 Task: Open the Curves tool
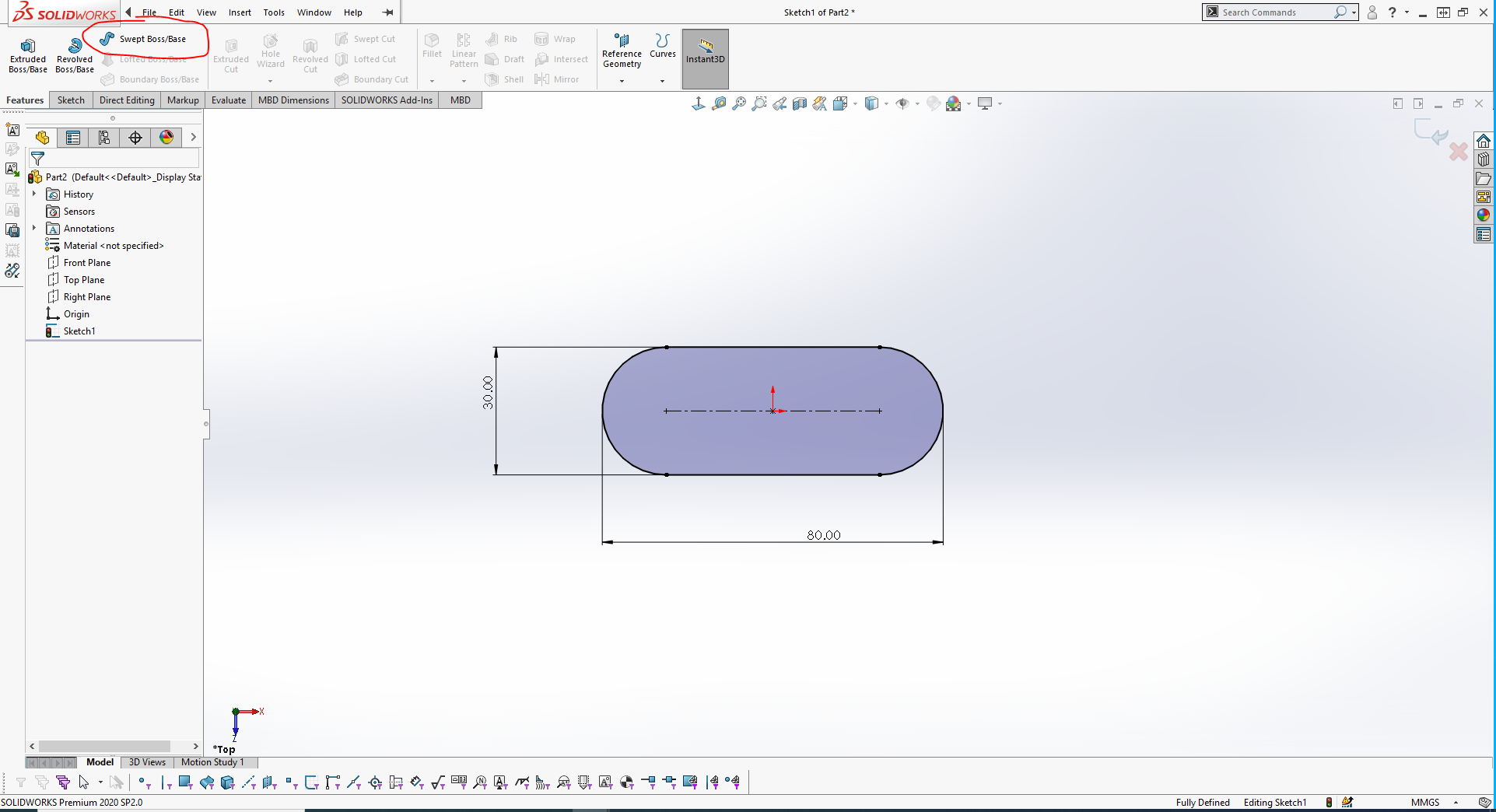tap(663, 46)
